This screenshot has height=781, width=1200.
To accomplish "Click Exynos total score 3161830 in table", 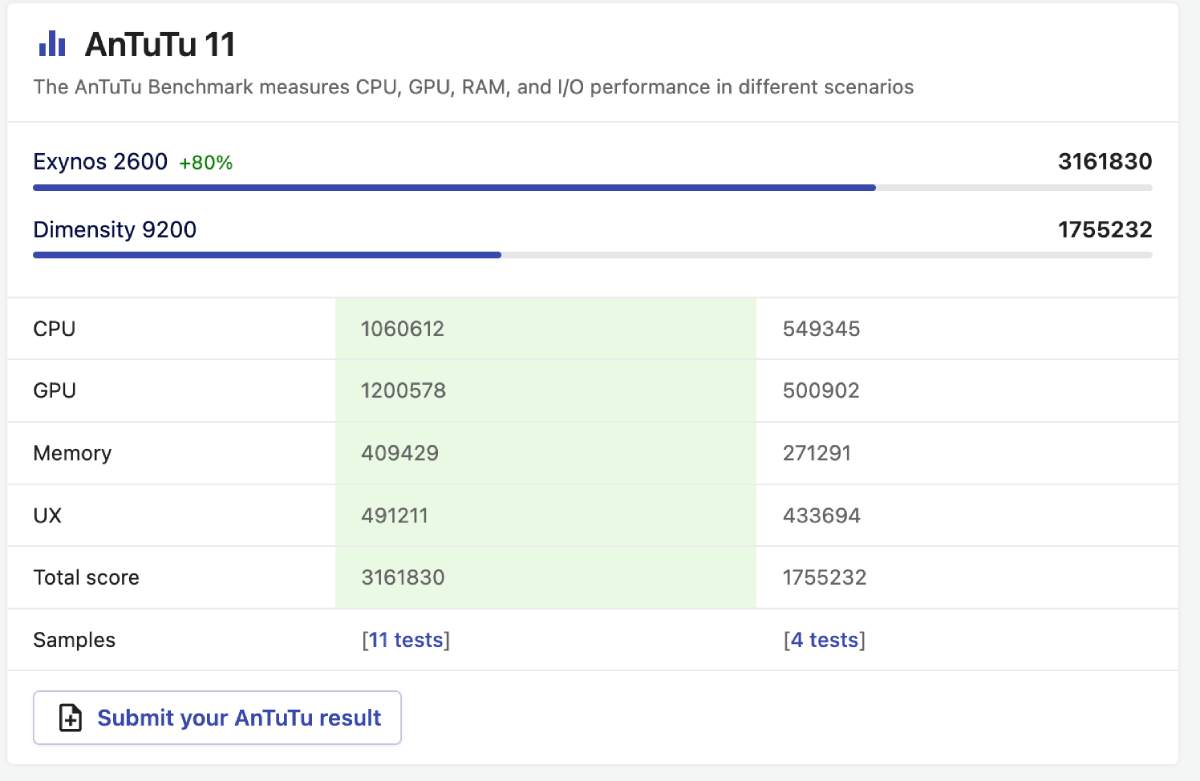I will (x=403, y=578).
